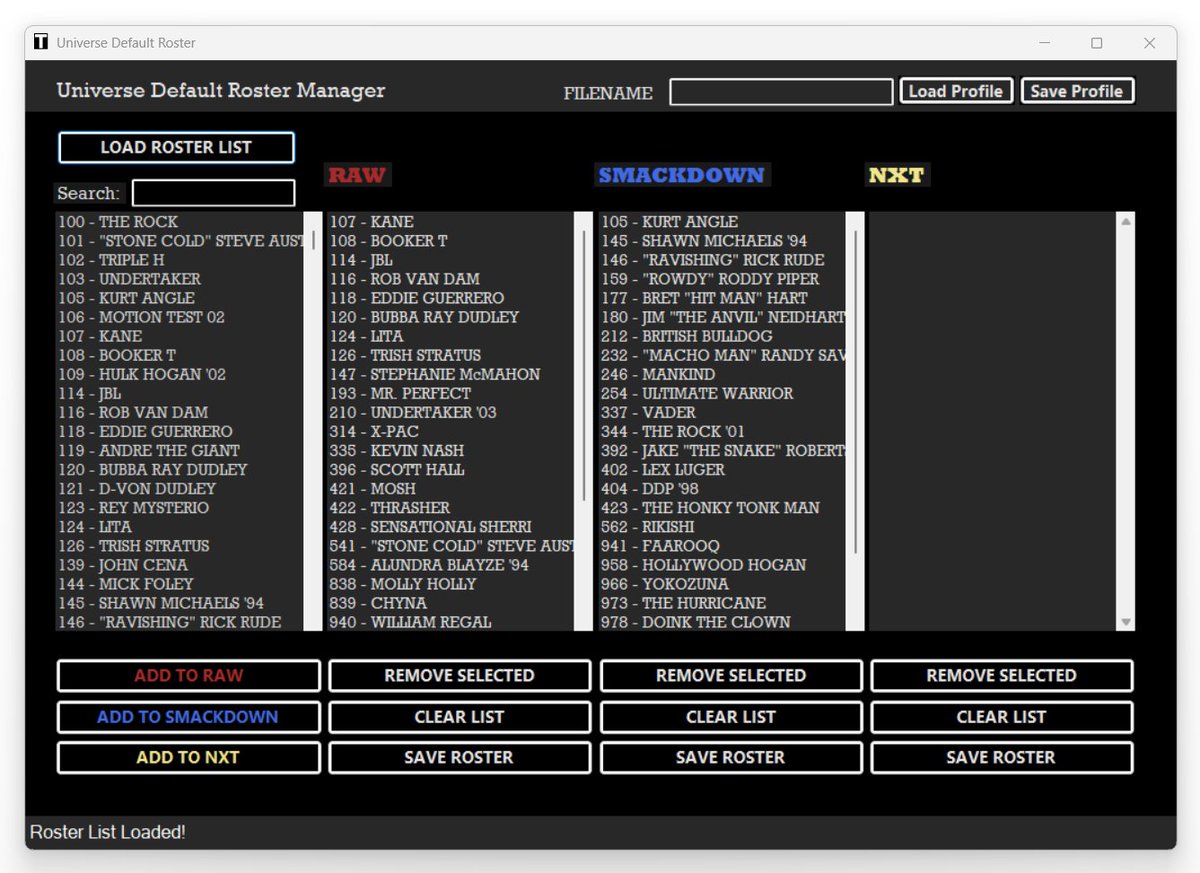1200x873 pixels.
Task: Click SAVE ROSTER under the NXT list
Action: 1001,757
